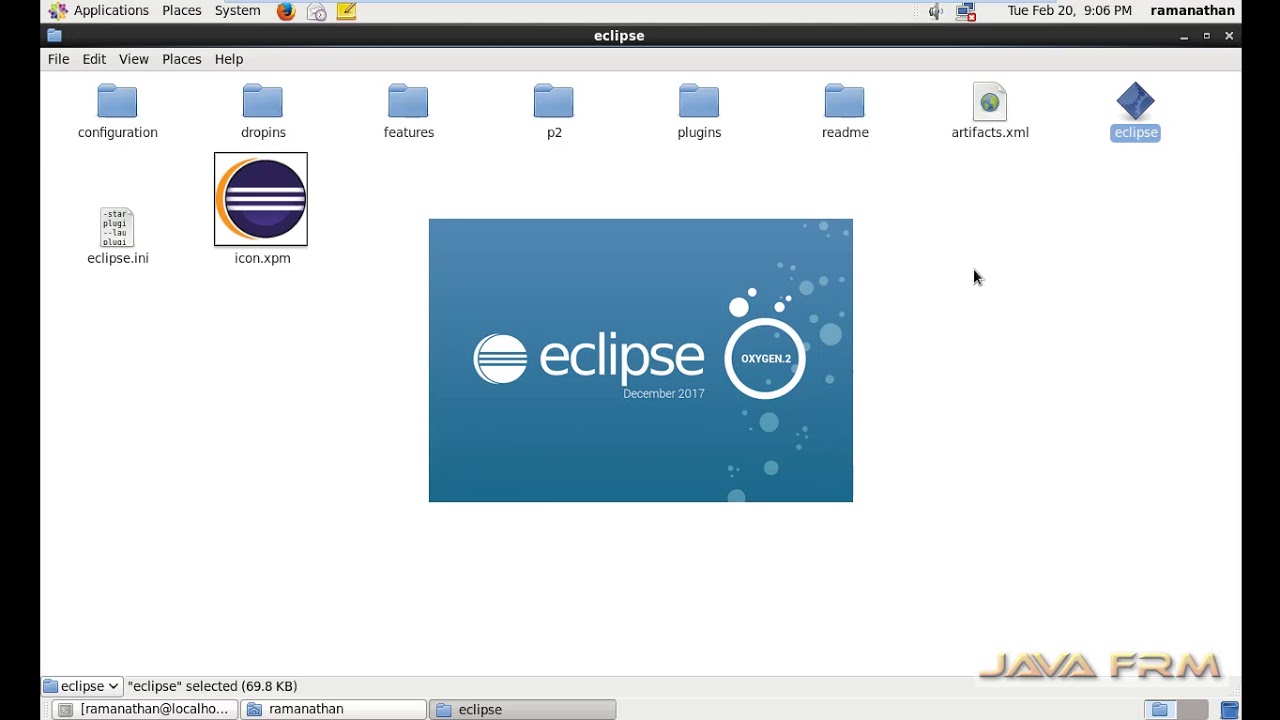
Task: Open the top panel Places menu
Action: point(181,11)
